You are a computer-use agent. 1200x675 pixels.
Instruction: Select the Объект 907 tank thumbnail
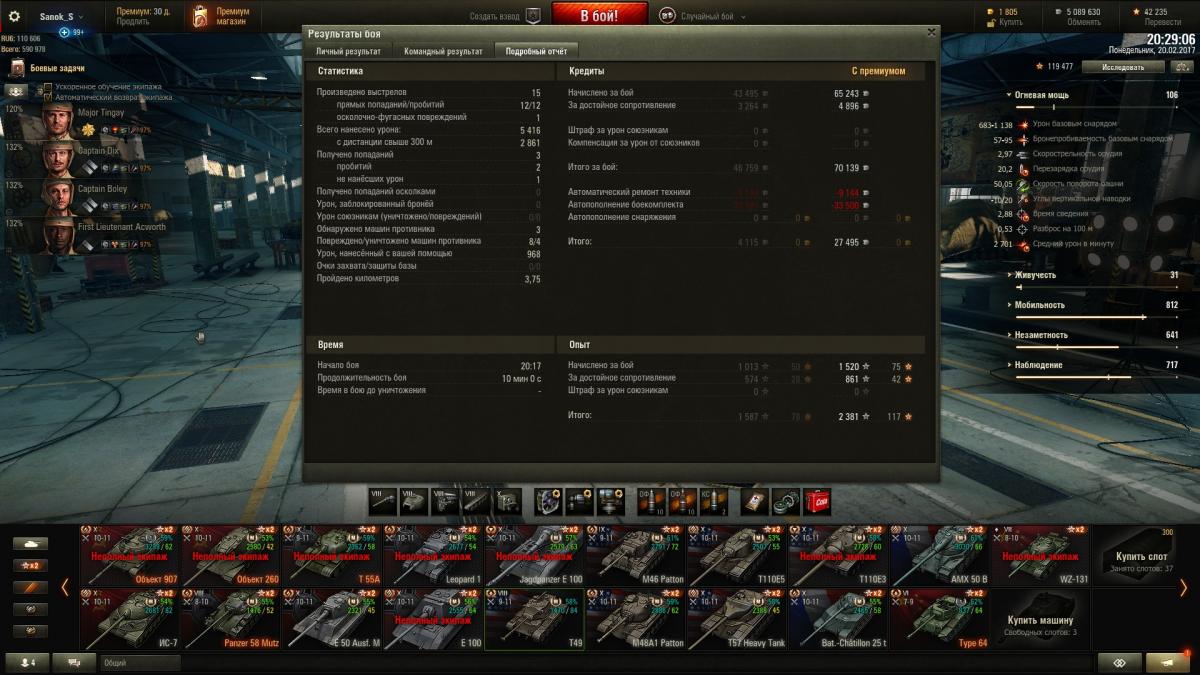[x=130, y=555]
